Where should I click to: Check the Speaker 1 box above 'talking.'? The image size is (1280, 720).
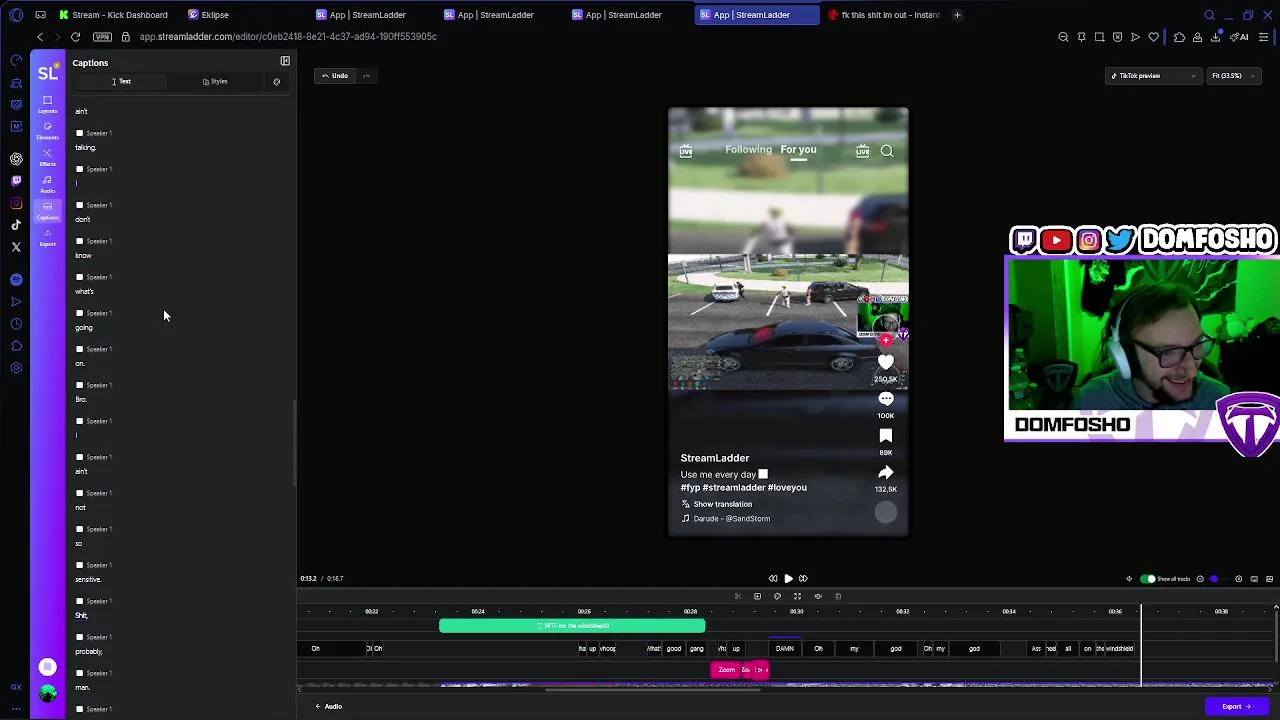click(79, 133)
